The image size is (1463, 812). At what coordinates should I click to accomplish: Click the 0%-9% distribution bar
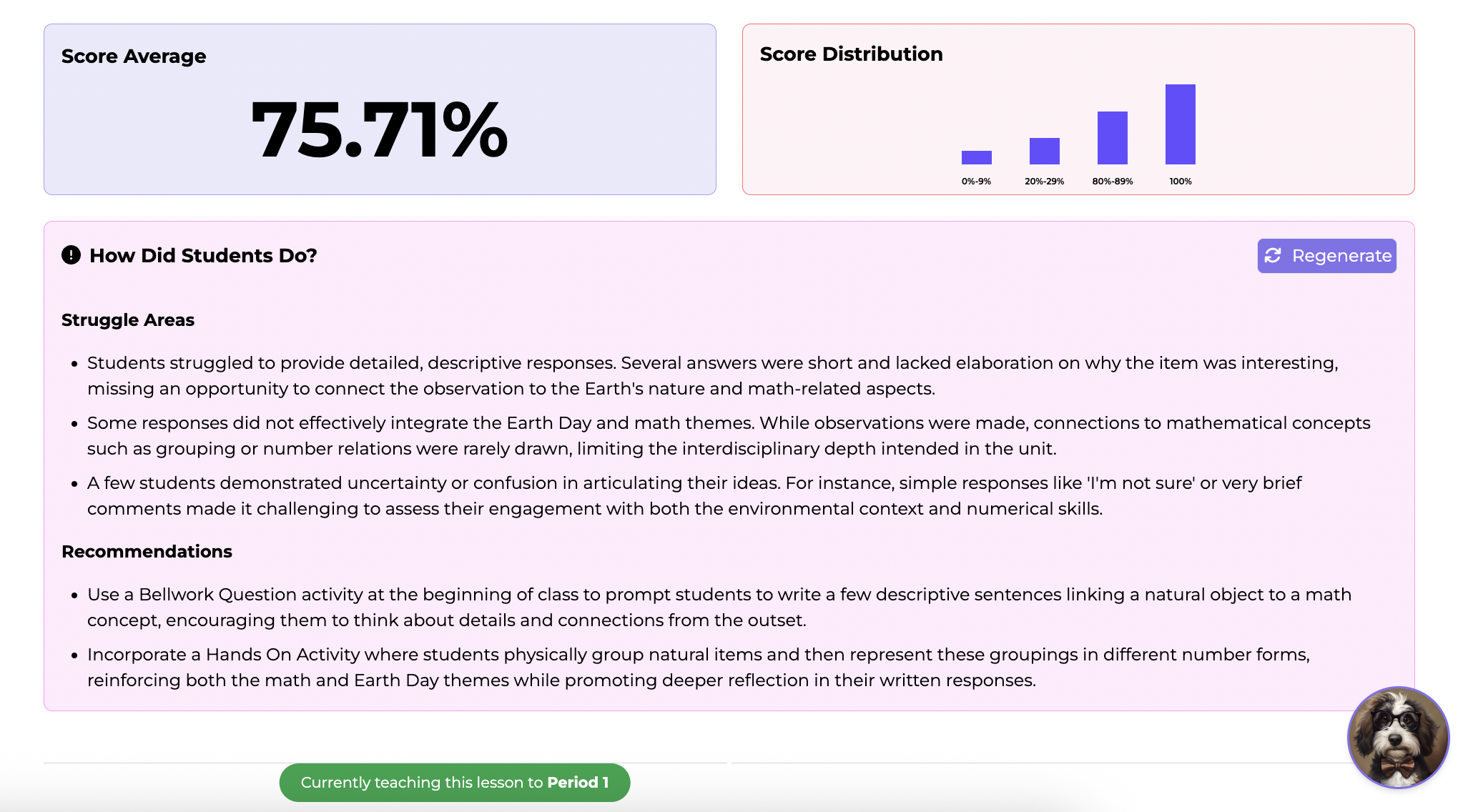[976, 157]
